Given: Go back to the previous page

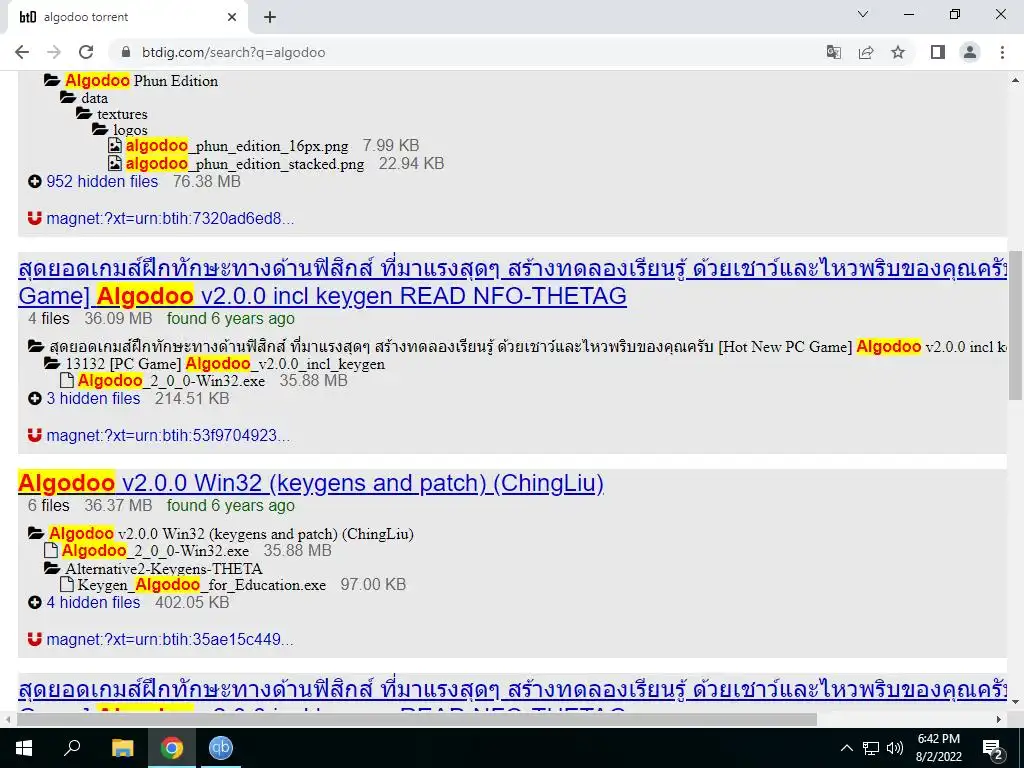Looking at the screenshot, I should tap(22, 52).
